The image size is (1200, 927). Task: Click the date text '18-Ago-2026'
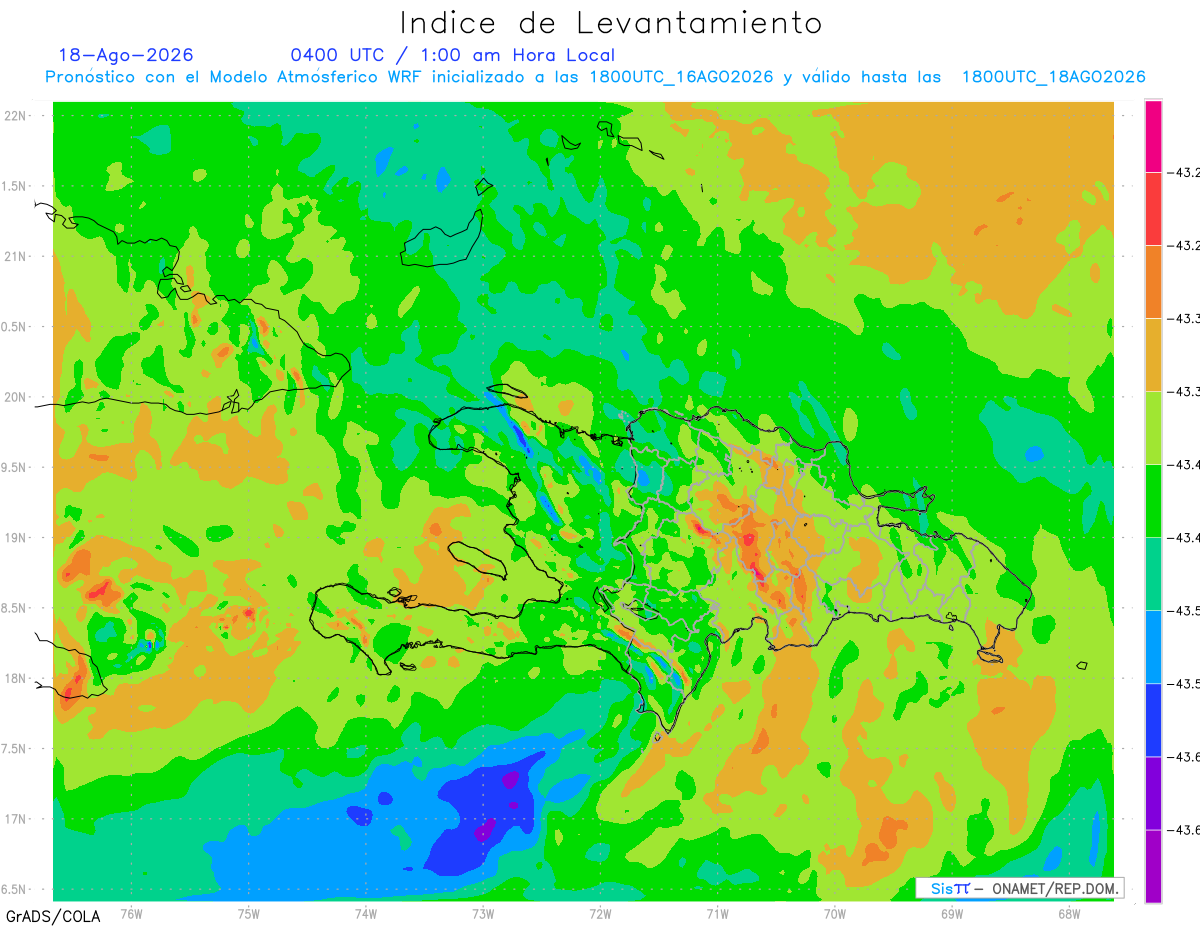tap(126, 55)
